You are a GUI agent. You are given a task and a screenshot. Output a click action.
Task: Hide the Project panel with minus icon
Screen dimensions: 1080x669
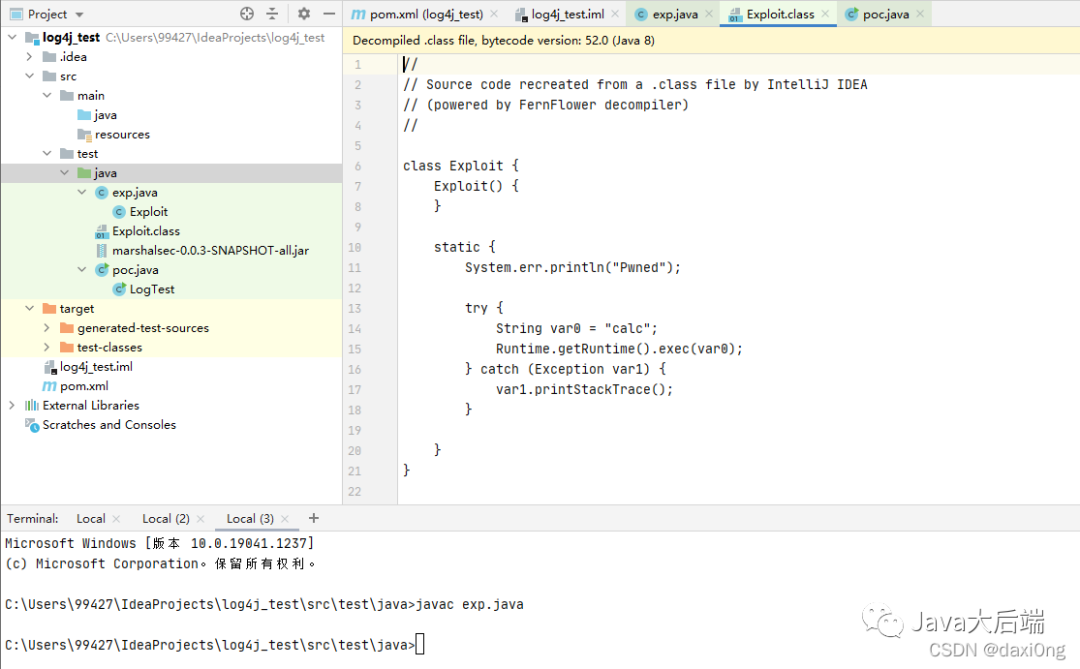point(329,13)
